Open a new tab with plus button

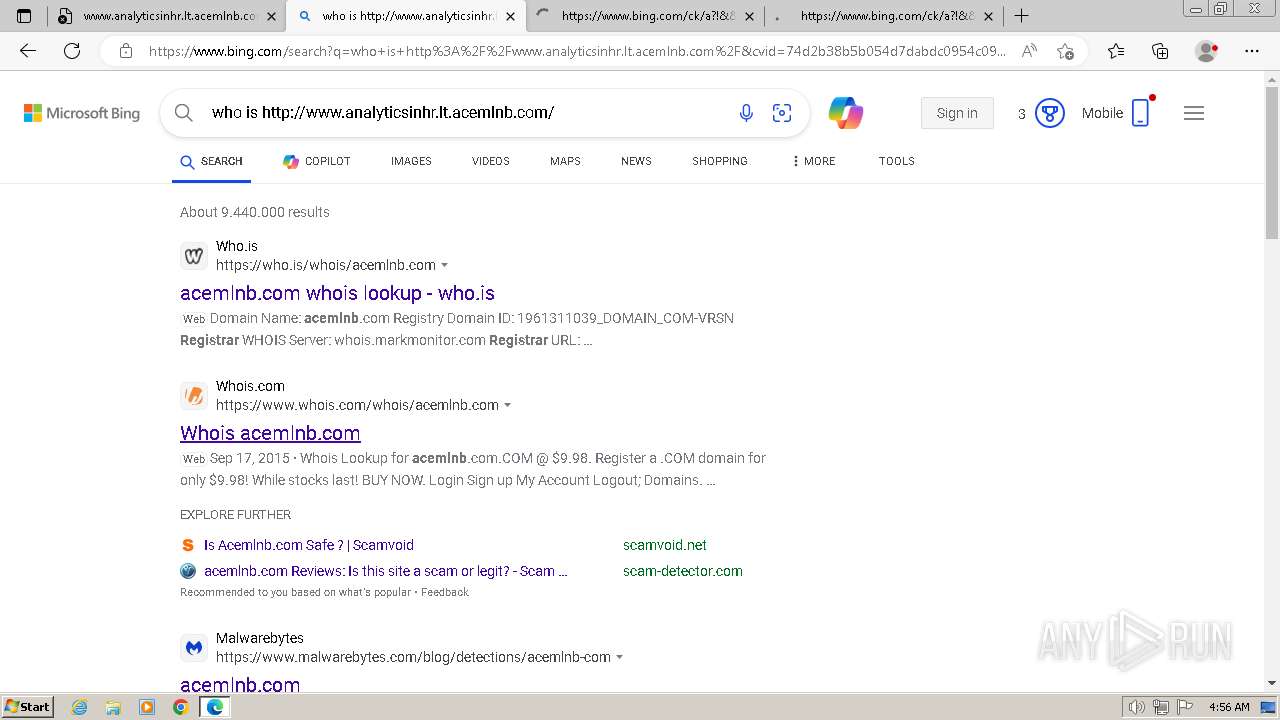tap(1021, 16)
